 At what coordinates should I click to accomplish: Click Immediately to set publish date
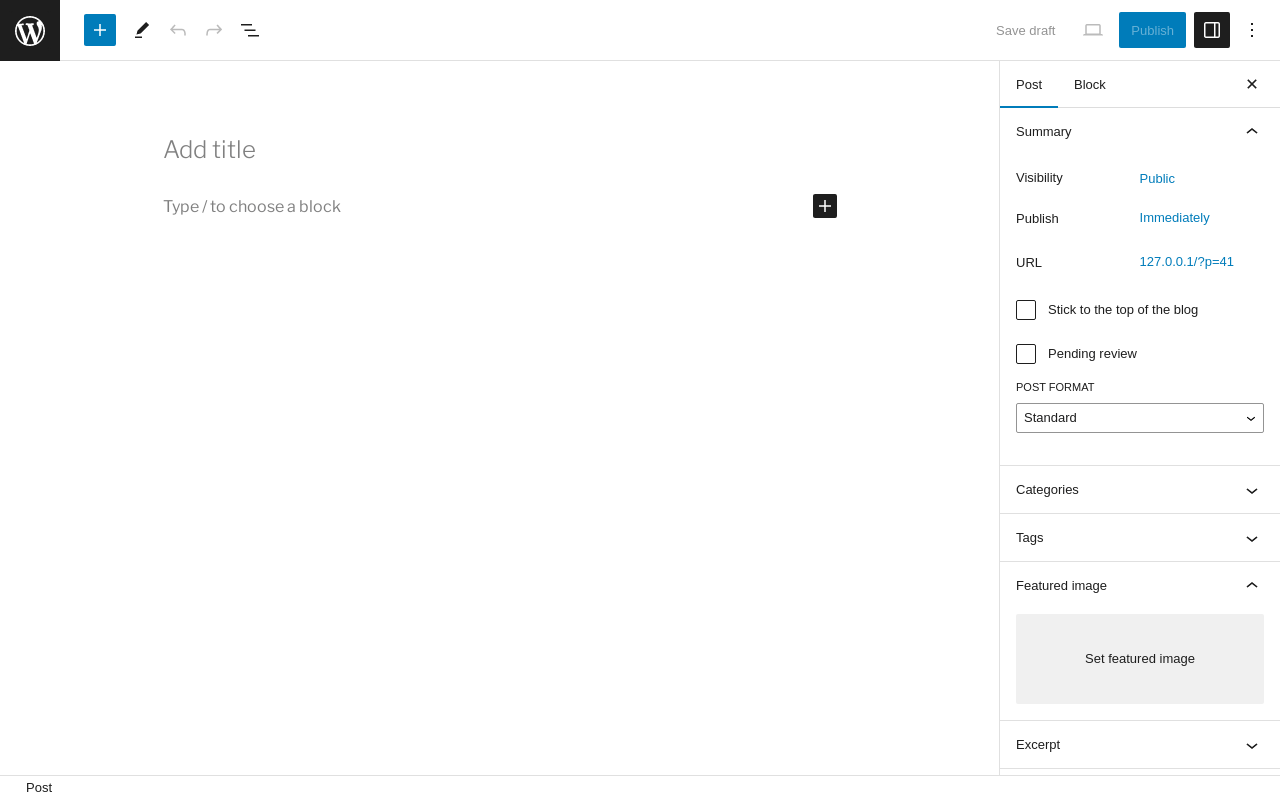(1175, 218)
